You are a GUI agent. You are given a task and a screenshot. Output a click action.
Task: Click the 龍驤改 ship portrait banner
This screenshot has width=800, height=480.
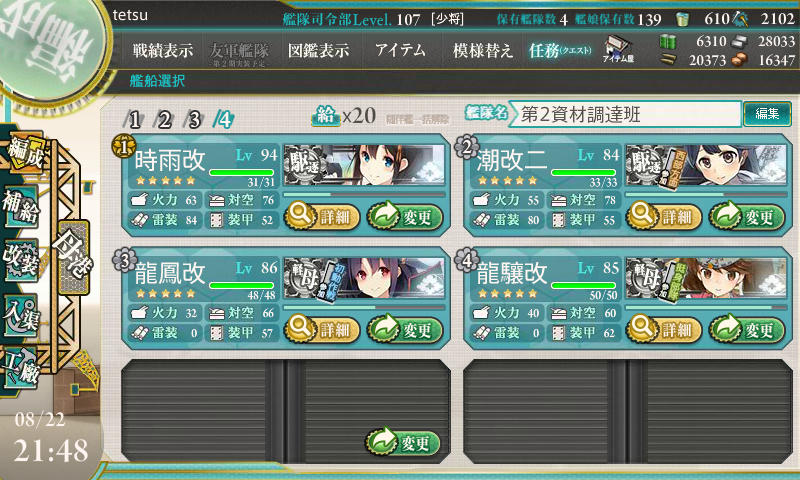tap(706, 278)
